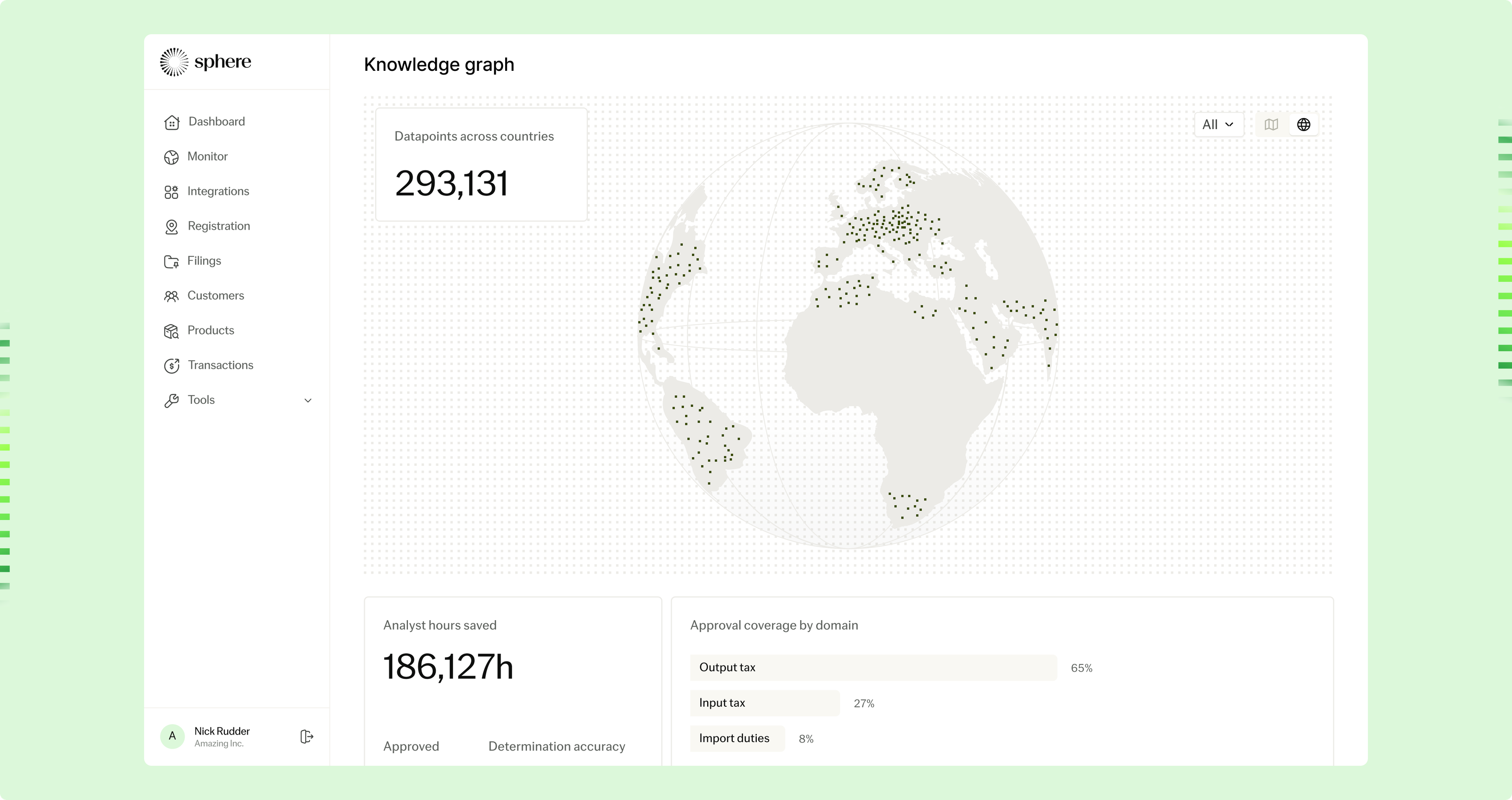Click the Tools wrench icon
Viewport: 1512px width, 800px height.
coord(171,401)
